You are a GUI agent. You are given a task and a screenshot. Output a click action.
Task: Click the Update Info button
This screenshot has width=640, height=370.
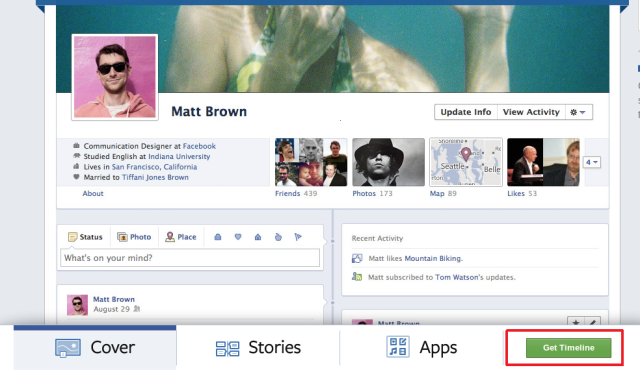[x=466, y=112]
